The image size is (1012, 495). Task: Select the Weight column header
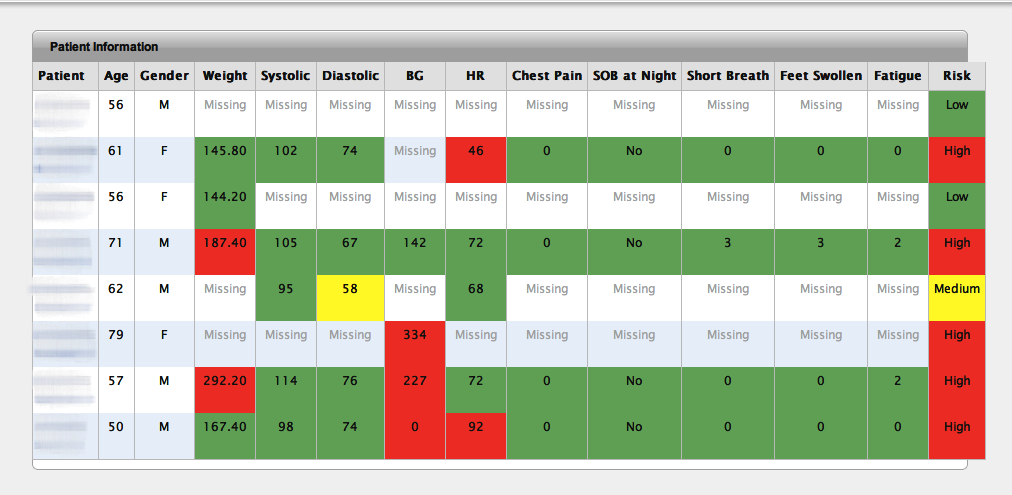click(x=225, y=76)
